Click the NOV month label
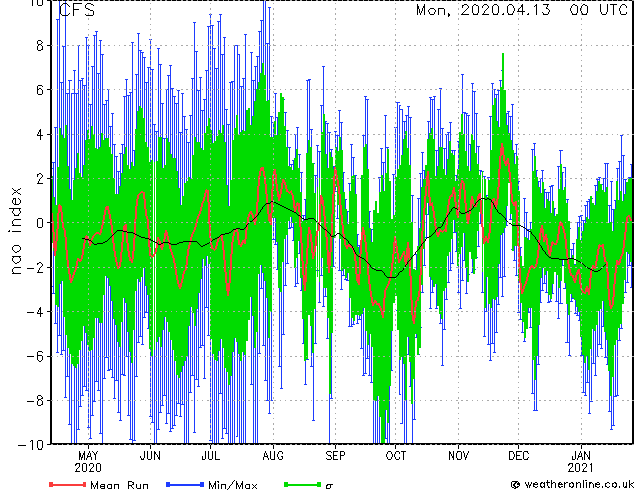This screenshot has width=634, height=490. [458, 456]
